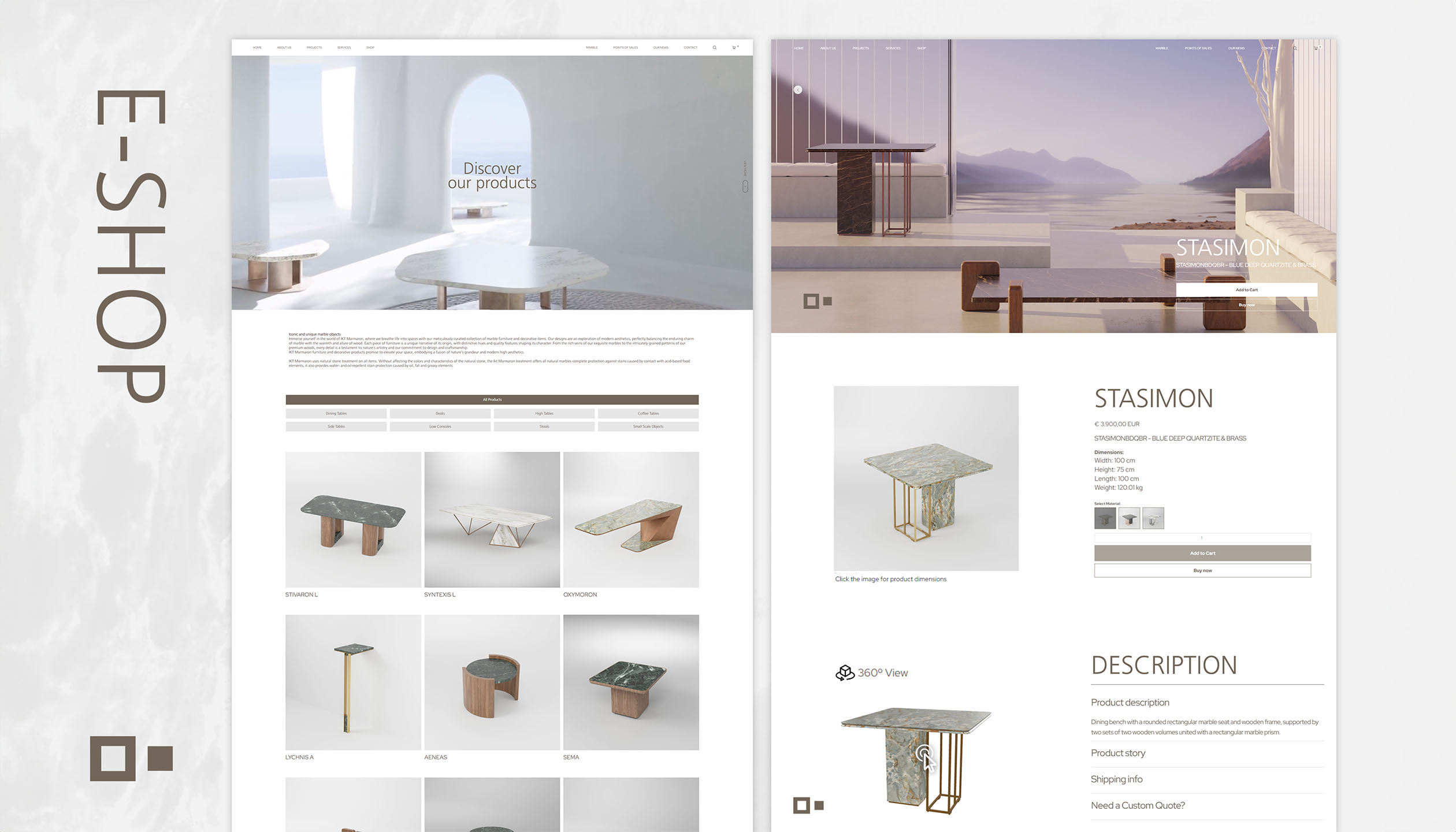Open CONTACT on the shop page header

[x=690, y=47]
